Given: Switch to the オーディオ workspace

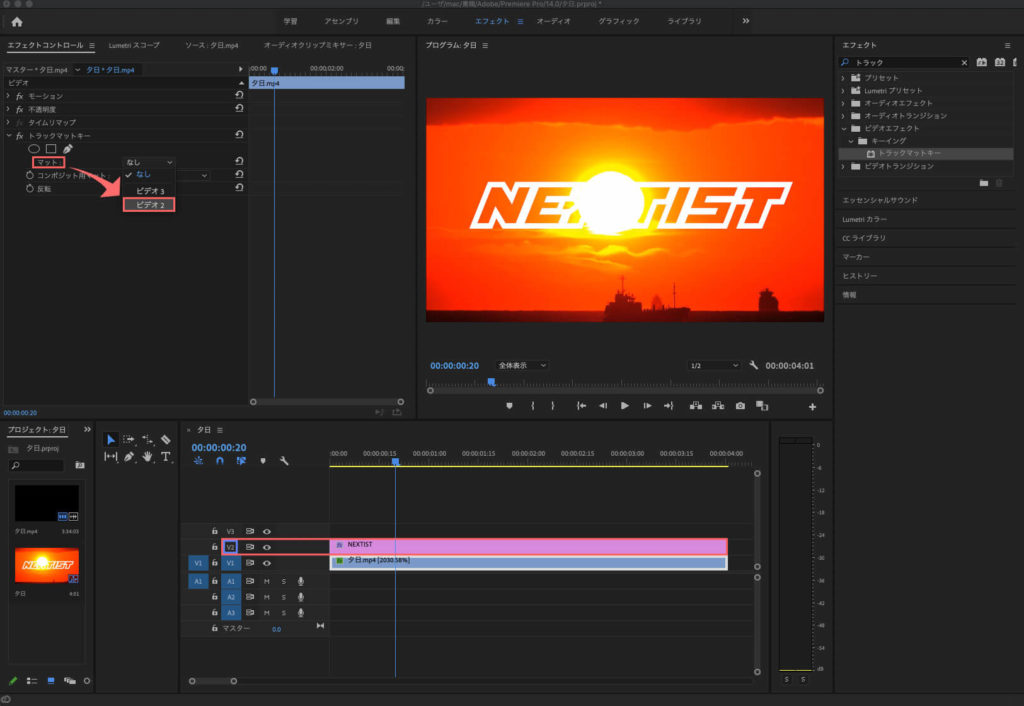Looking at the screenshot, I should coord(553,21).
